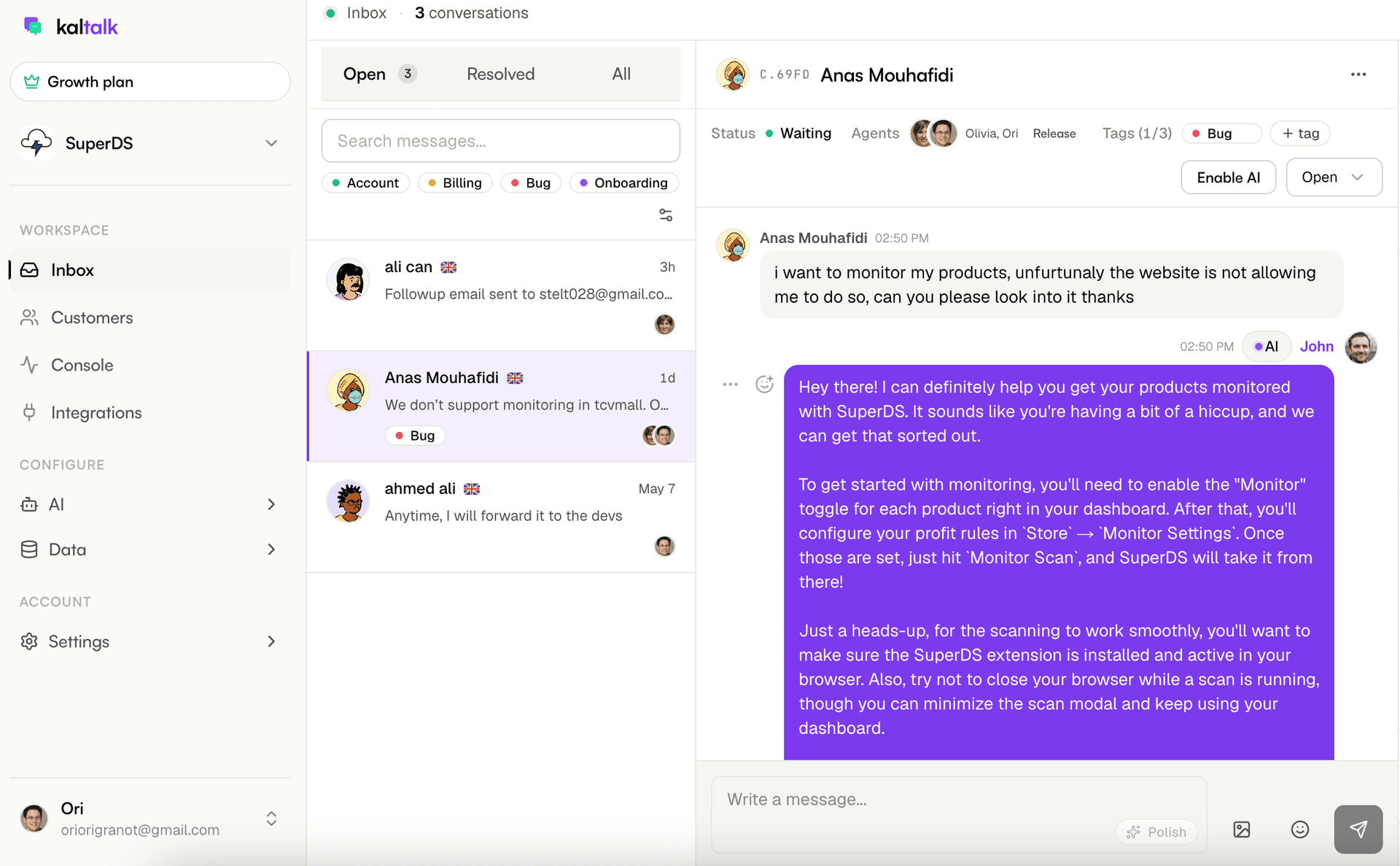Viewport: 1400px width, 866px height.
Task: Expand the SuperDS workspace switcher chevron
Action: (271, 143)
